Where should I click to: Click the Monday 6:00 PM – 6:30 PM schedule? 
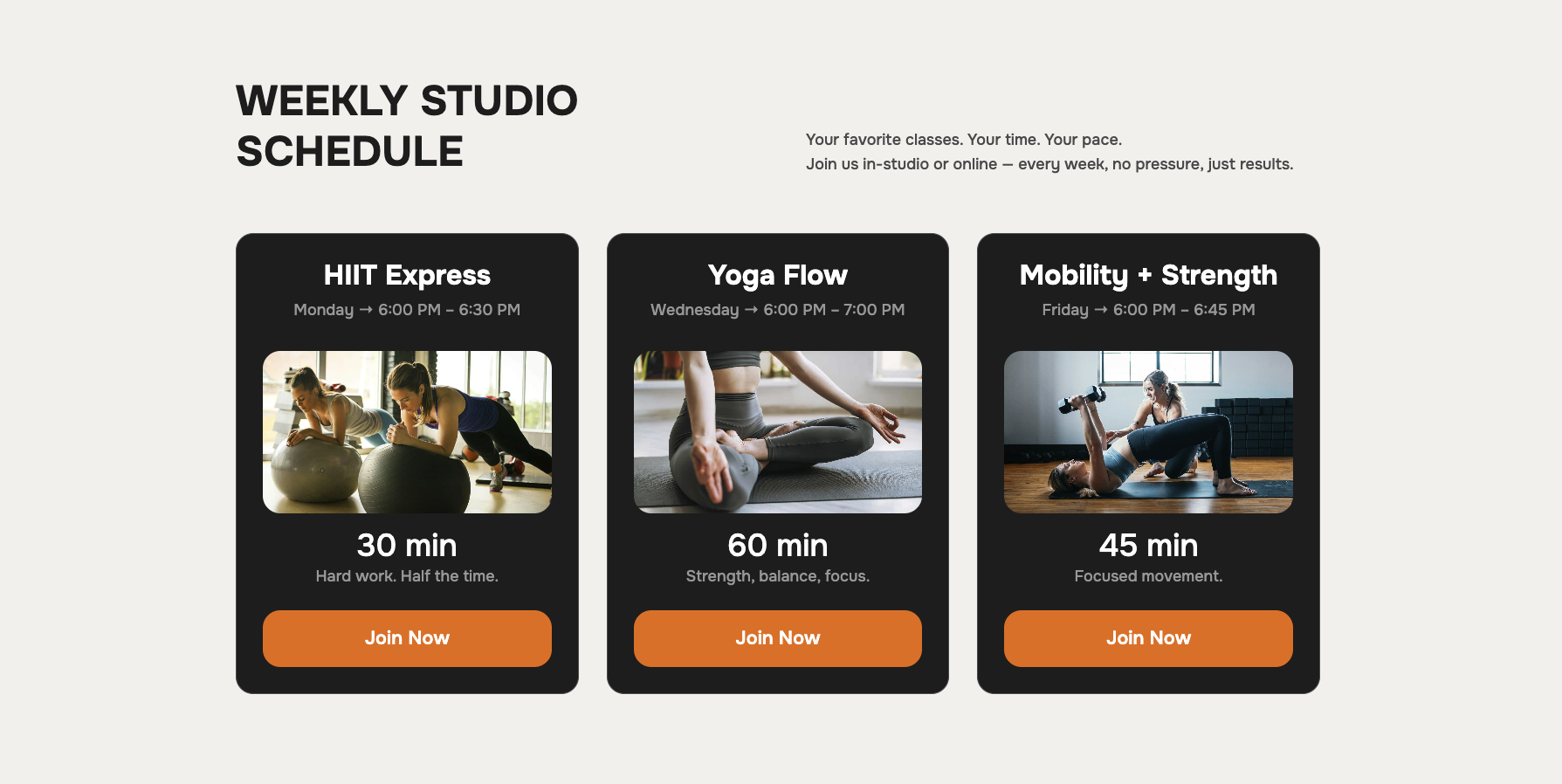point(407,310)
